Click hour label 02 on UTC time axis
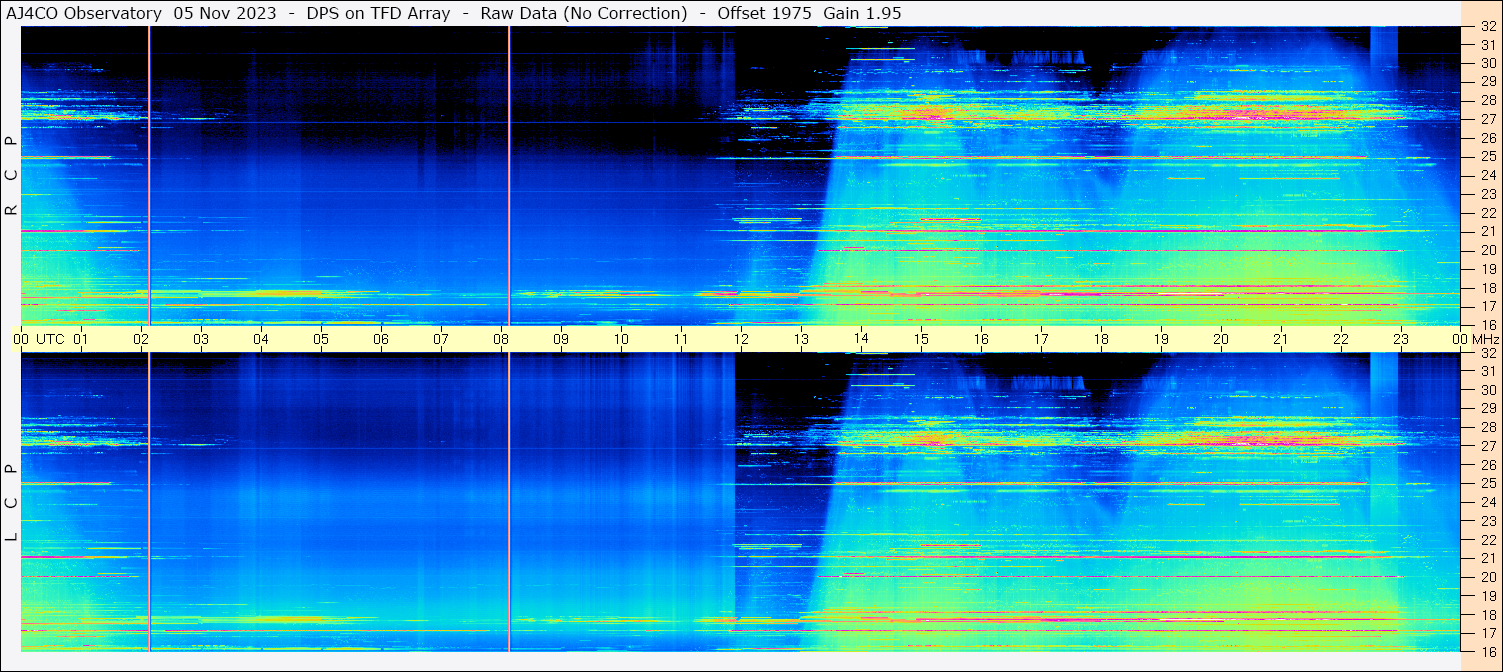Viewport: 1503px width, 672px height. (141, 339)
